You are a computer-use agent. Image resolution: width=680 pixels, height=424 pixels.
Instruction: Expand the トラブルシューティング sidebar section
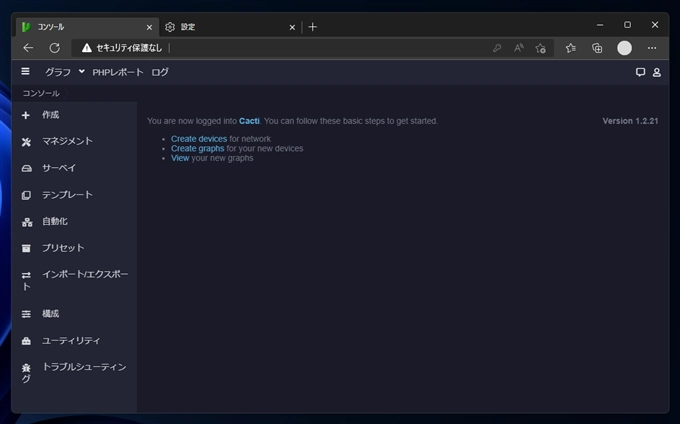coord(74,373)
